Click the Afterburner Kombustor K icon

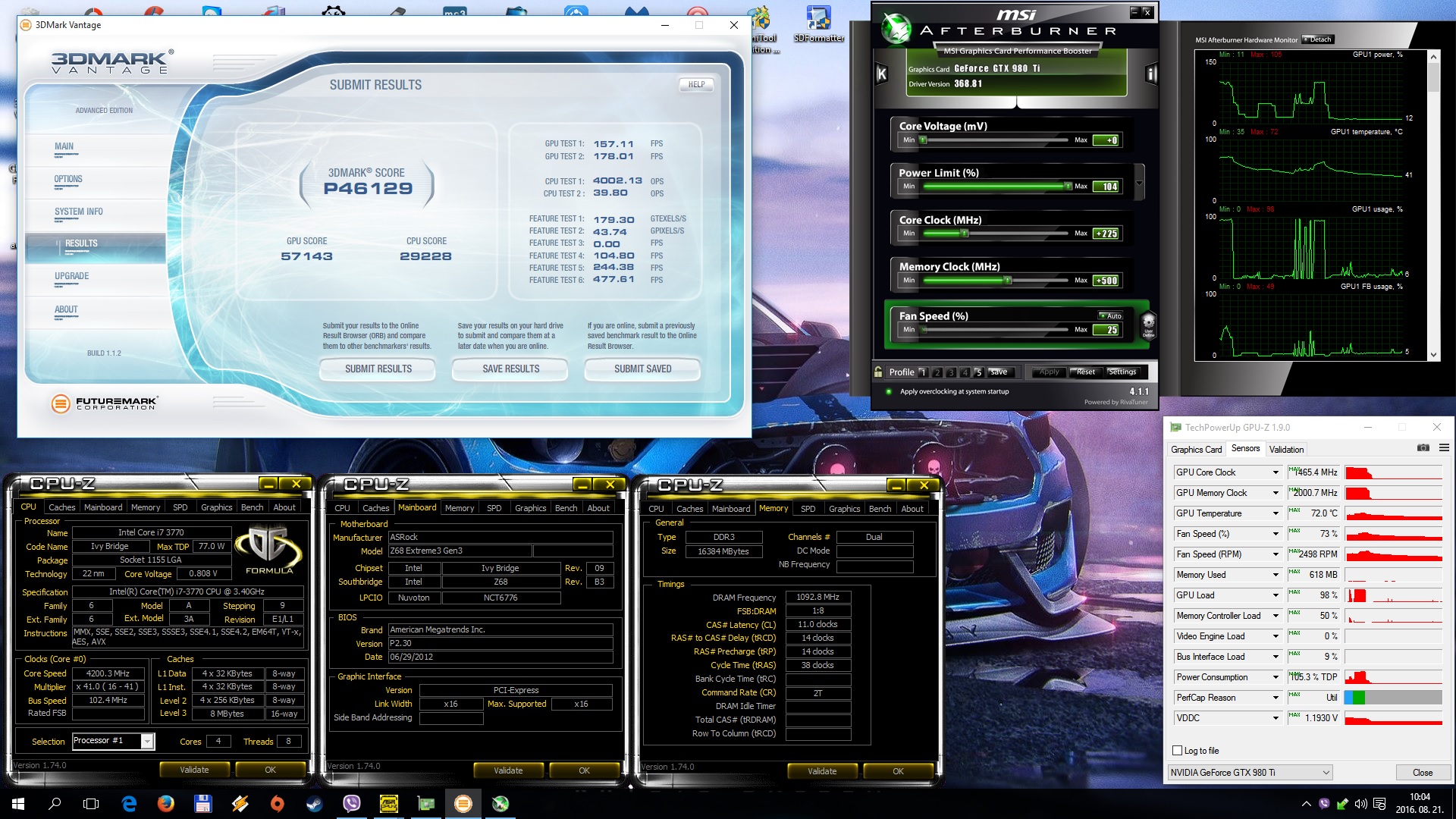[x=881, y=74]
